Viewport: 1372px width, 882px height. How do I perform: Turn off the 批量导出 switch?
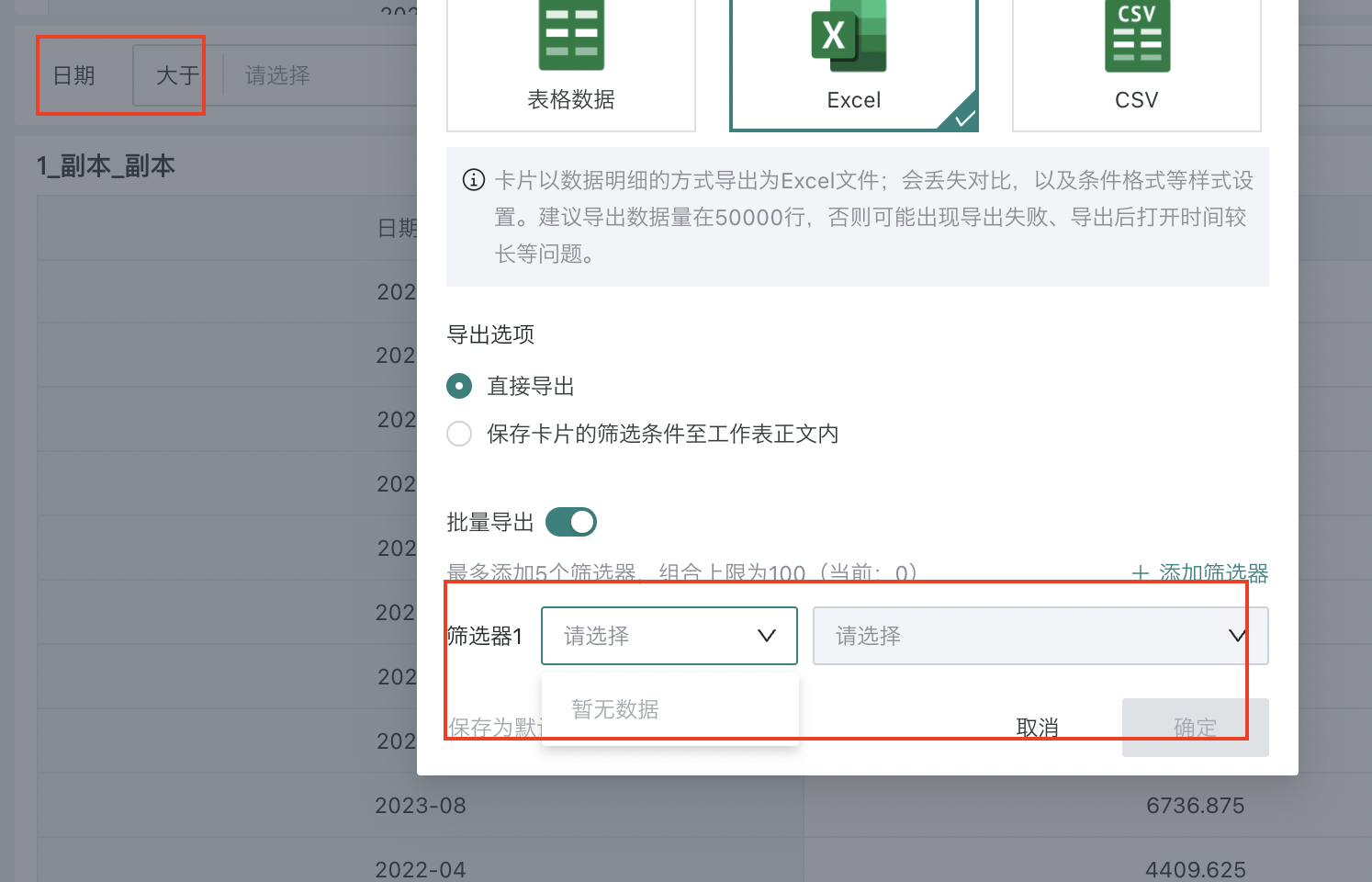[x=571, y=522]
